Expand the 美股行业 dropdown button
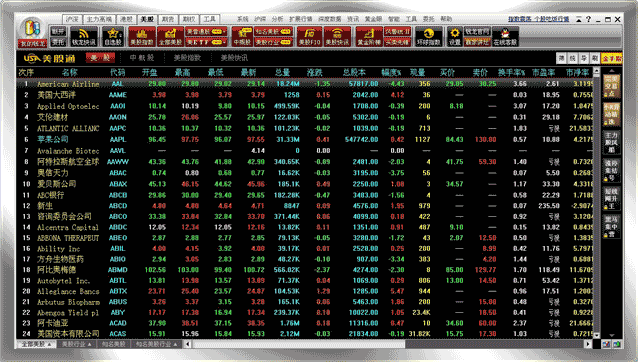 pos(273,41)
